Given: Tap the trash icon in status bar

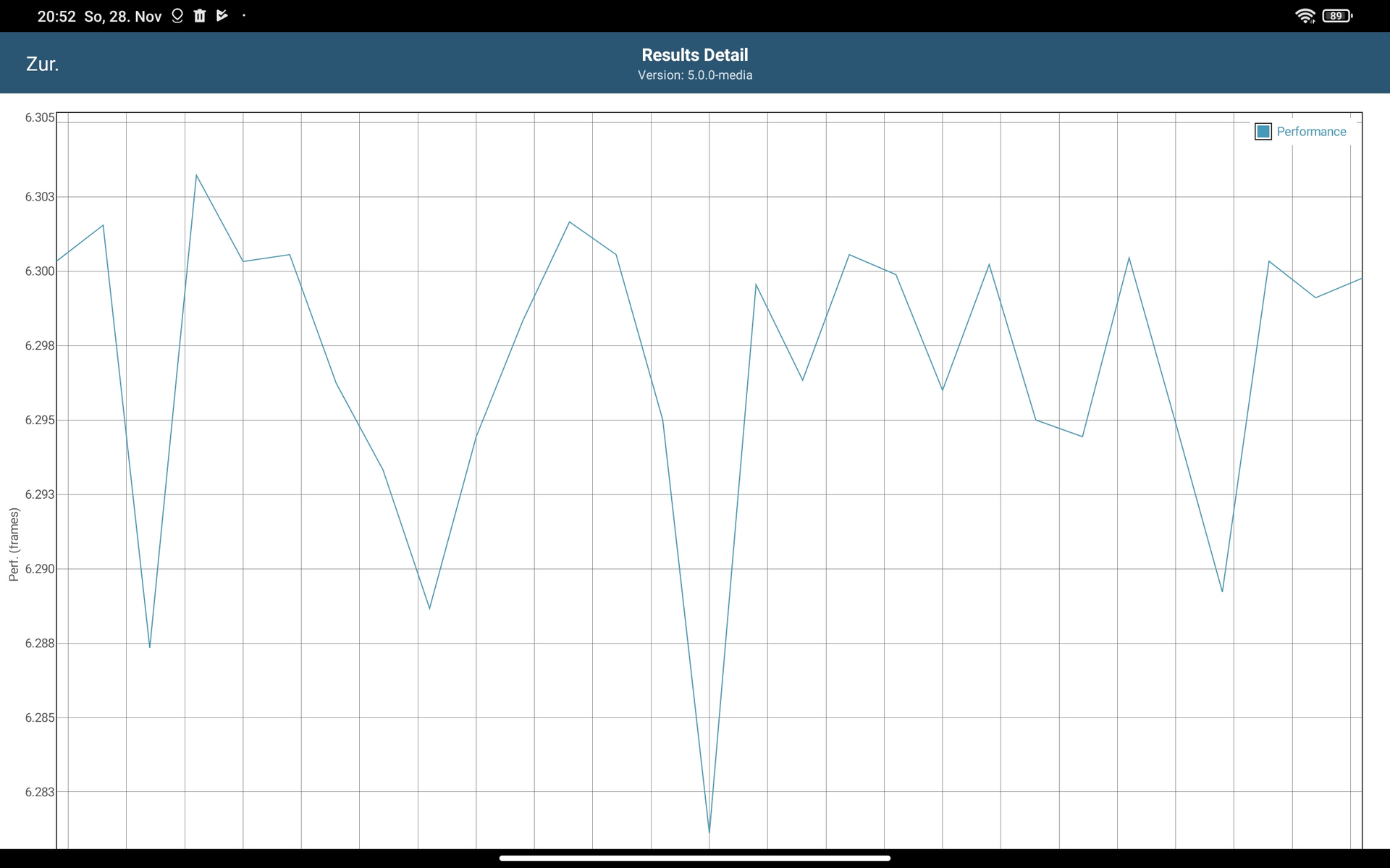Looking at the screenshot, I should 200,15.
